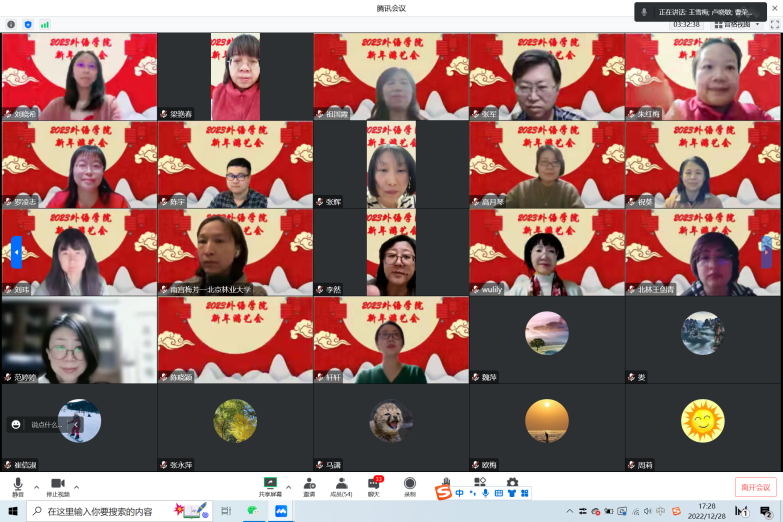Open the share screen button
This screenshot has height=522, width=783.
click(x=270, y=487)
